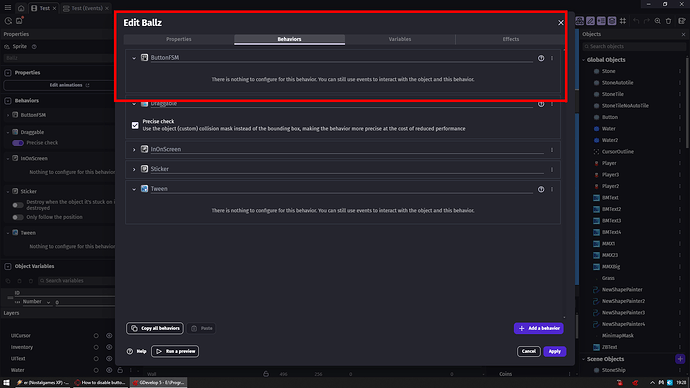
Task: Open zoom options magnifier icon
Action: click(x=657, y=21)
